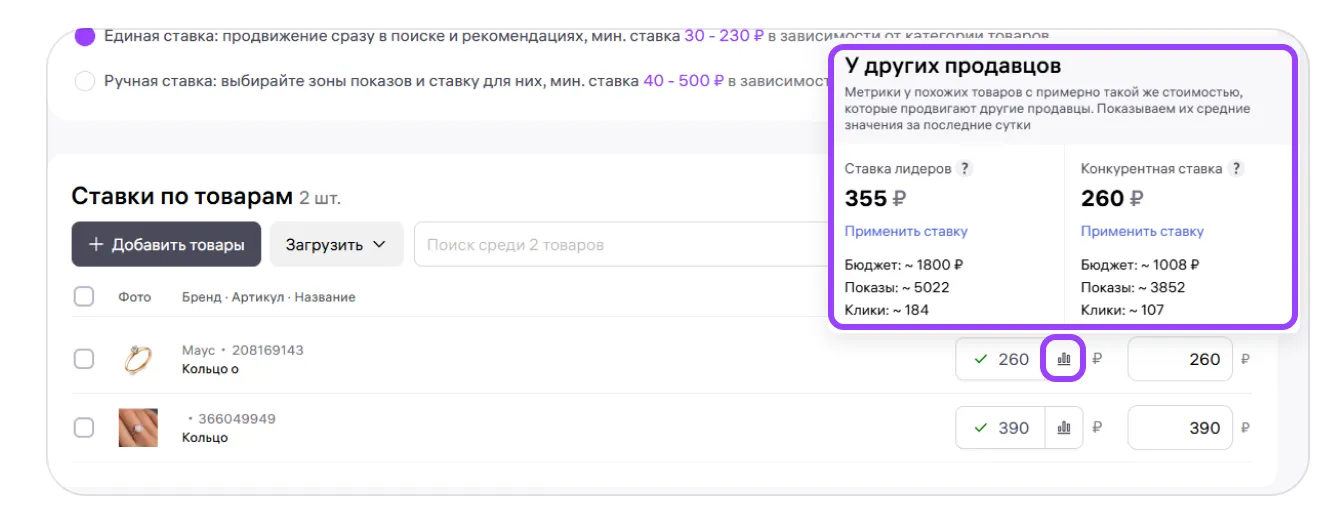This screenshot has width=1344, height=524.
Task: Click the green-checkmark bid field showing 390
Action: click(x=1001, y=428)
